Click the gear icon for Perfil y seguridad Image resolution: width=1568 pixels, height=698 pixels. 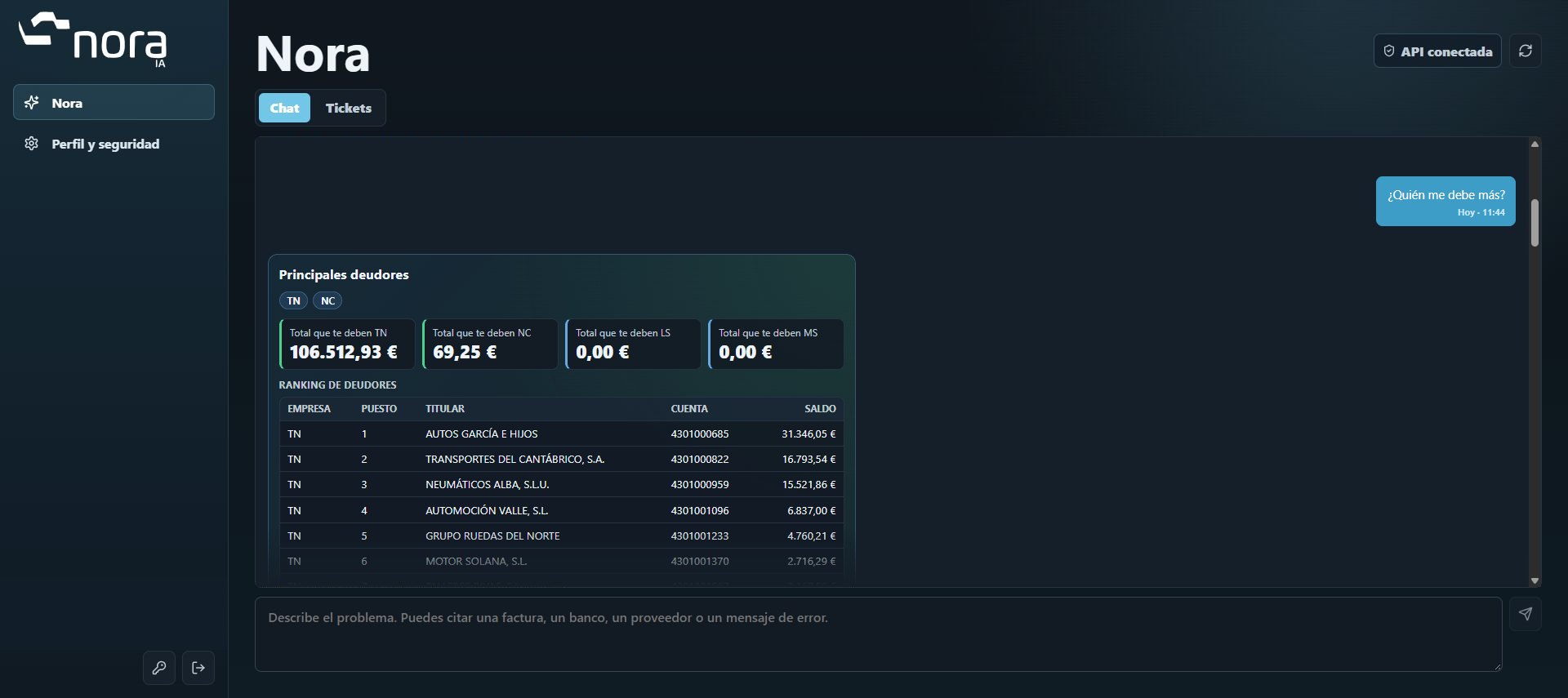(x=32, y=144)
